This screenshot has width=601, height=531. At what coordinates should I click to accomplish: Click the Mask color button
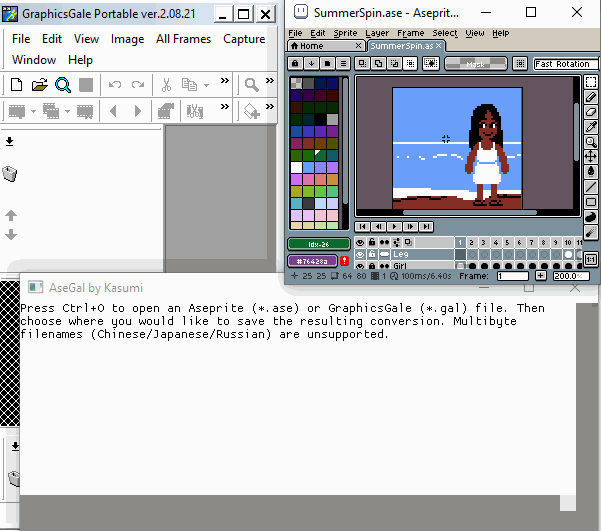coord(475,64)
